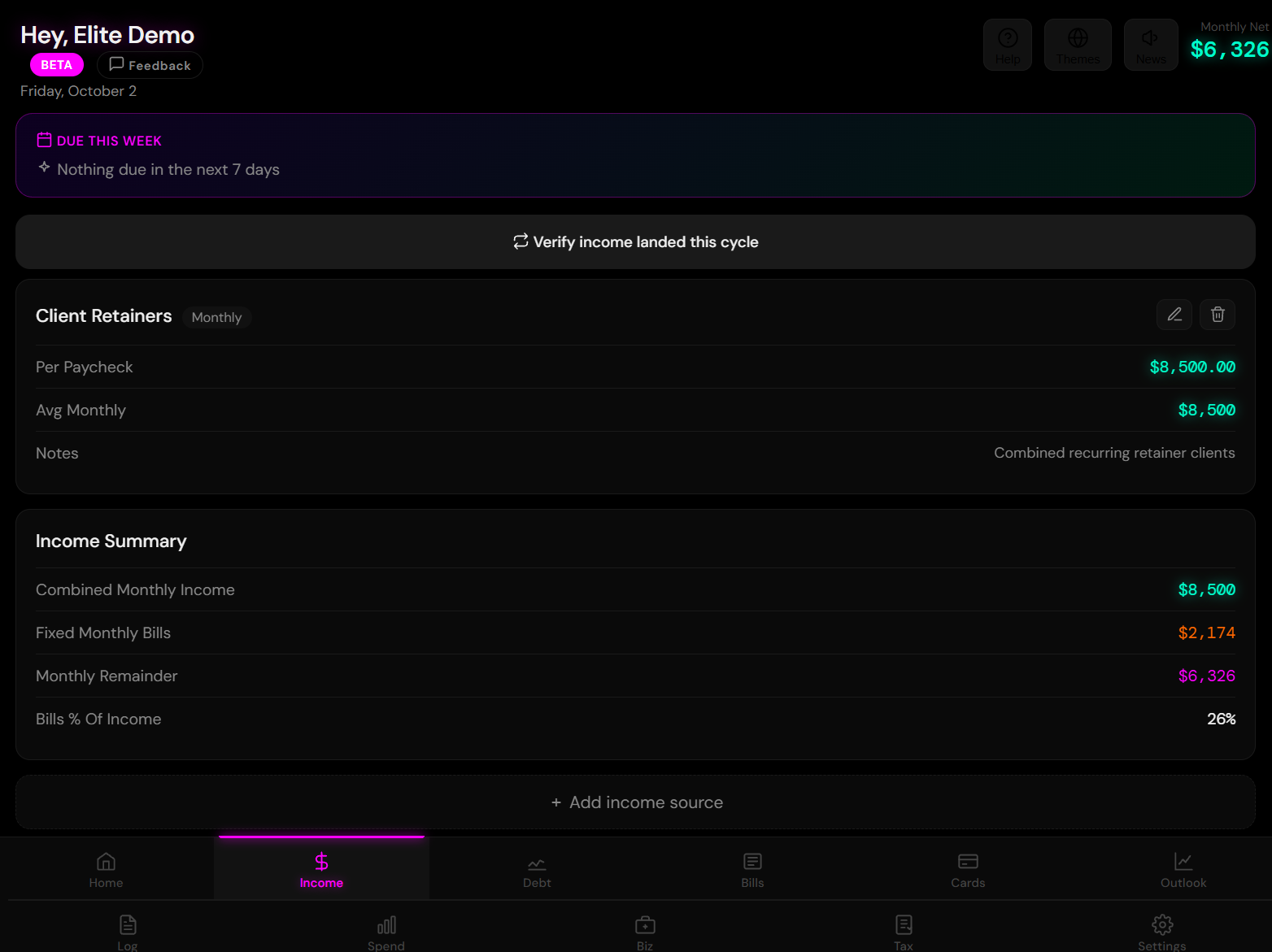This screenshot has width=1272, height=952.
Task: Open the Cards tab
Action: coord(968,870)
